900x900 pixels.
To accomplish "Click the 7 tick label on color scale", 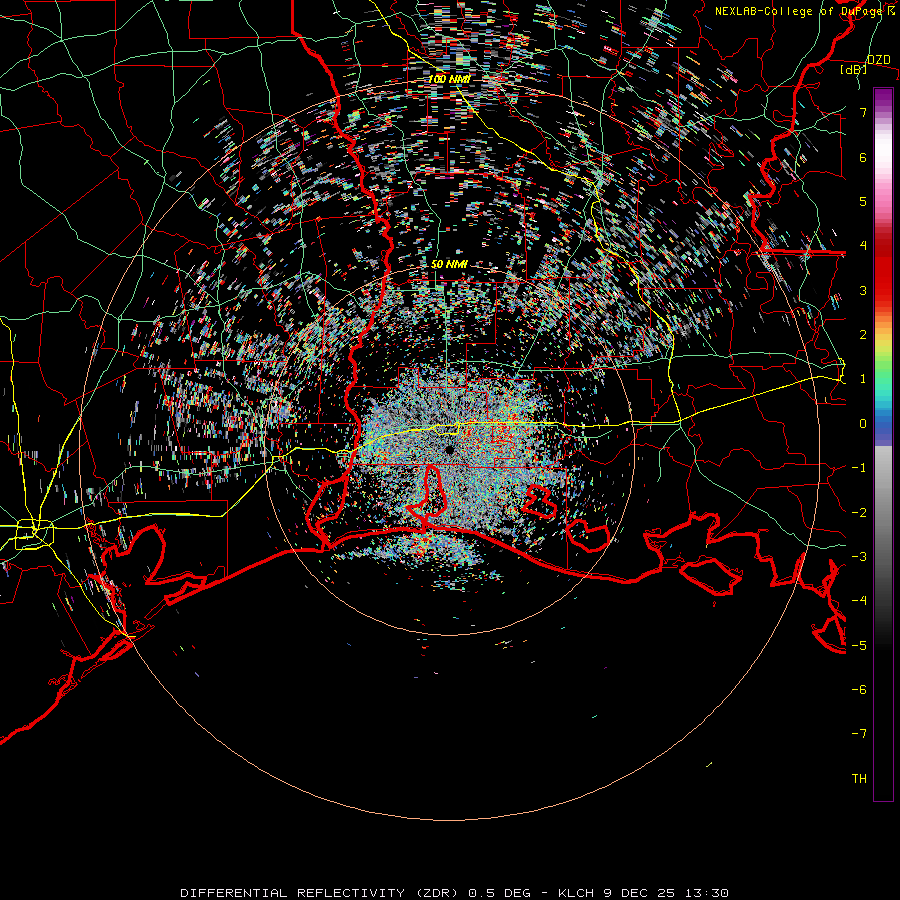I will 863,112.
